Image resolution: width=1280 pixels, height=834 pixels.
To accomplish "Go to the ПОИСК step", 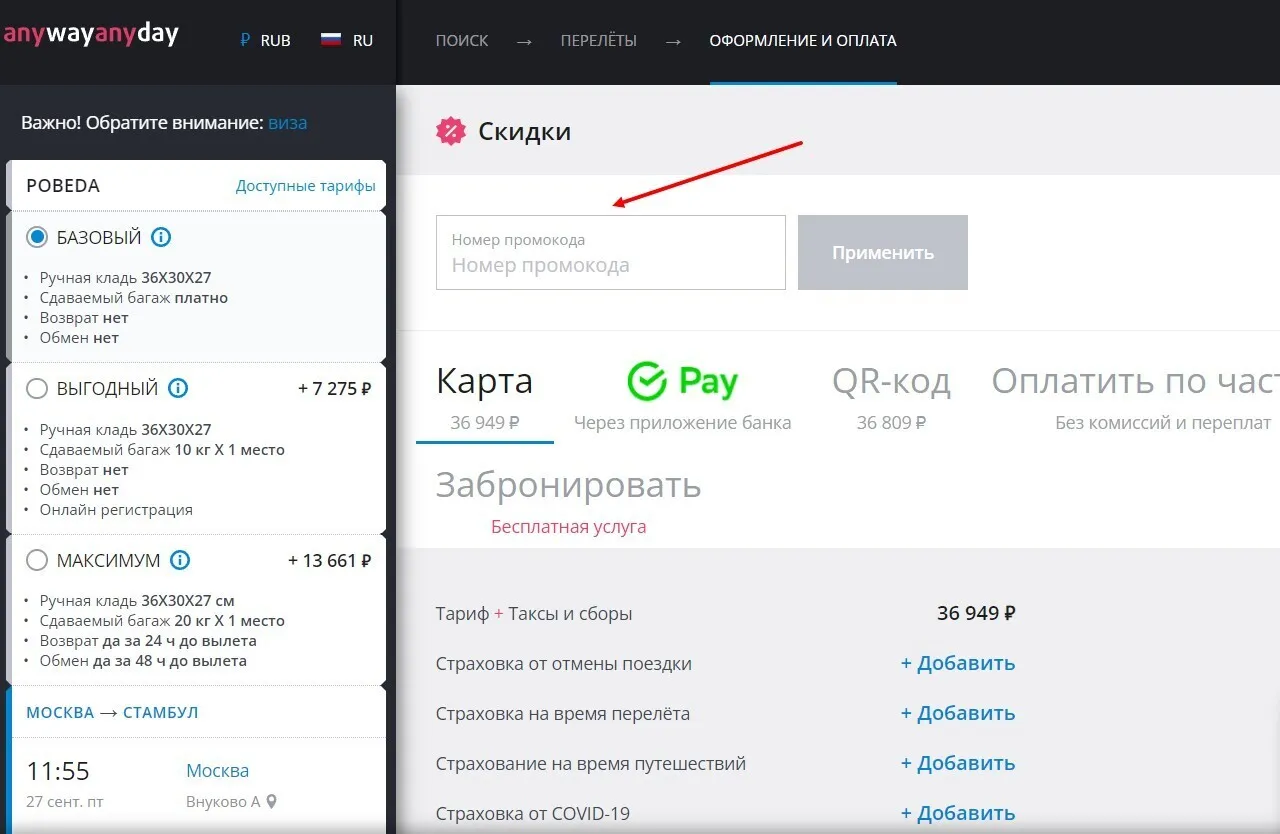I will [462, 41].
